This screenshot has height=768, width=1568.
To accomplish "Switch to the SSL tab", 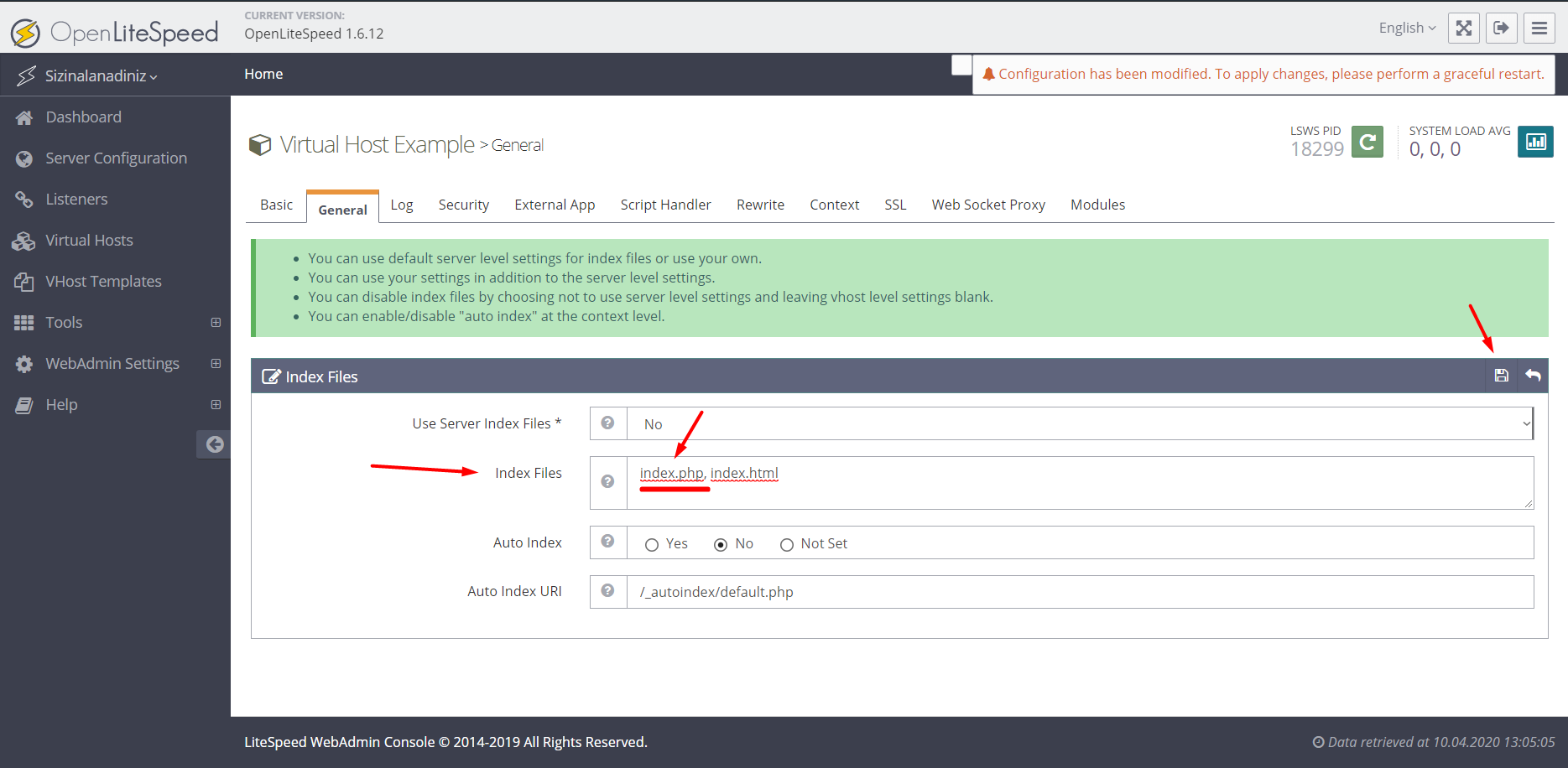I will click(895, 205).
